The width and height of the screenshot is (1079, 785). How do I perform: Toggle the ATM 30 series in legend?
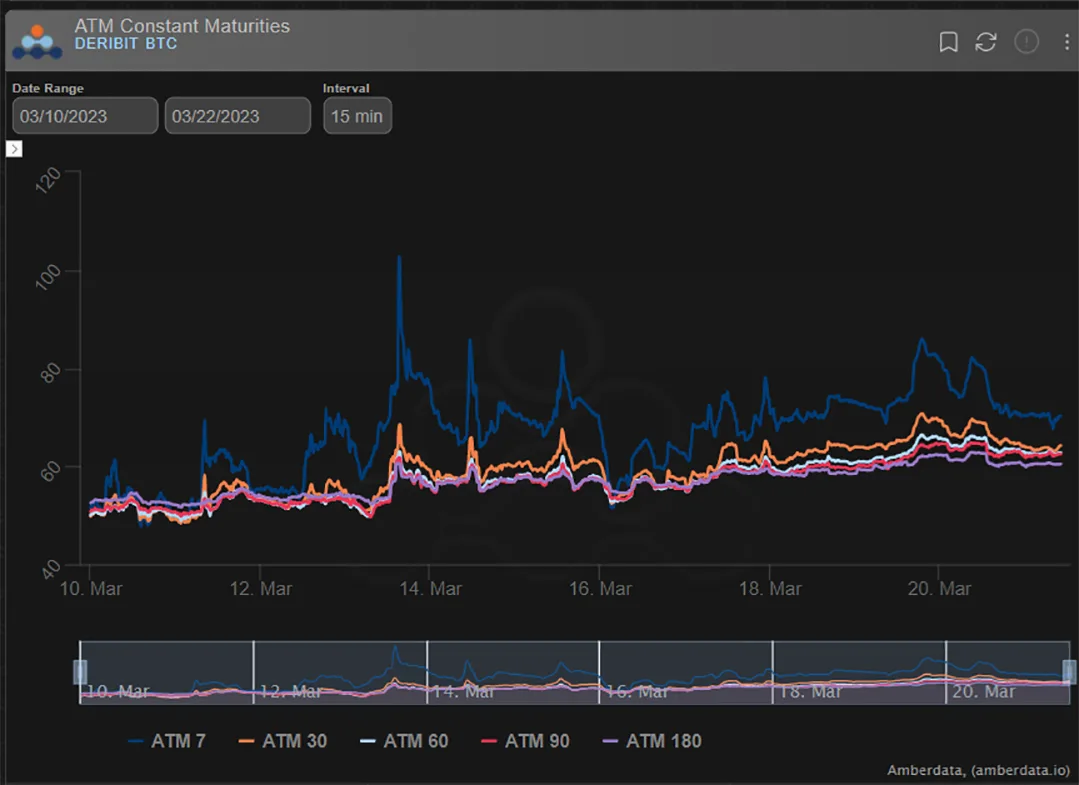click(x=283, y=741)
